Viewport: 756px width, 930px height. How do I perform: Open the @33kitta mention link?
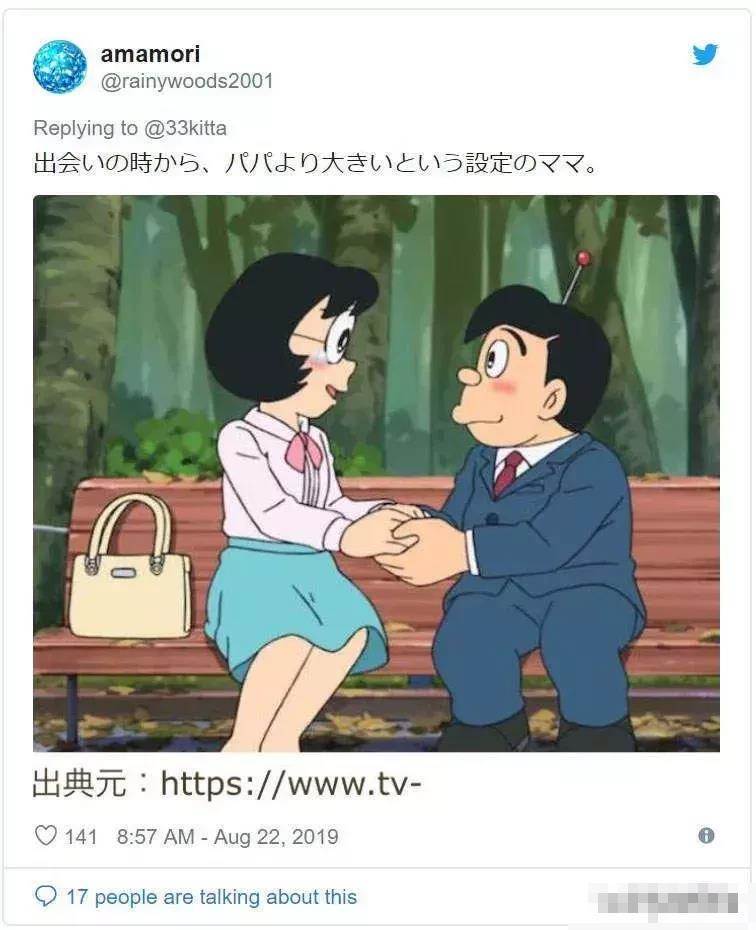pyautogui.click(x=185, y=128)
